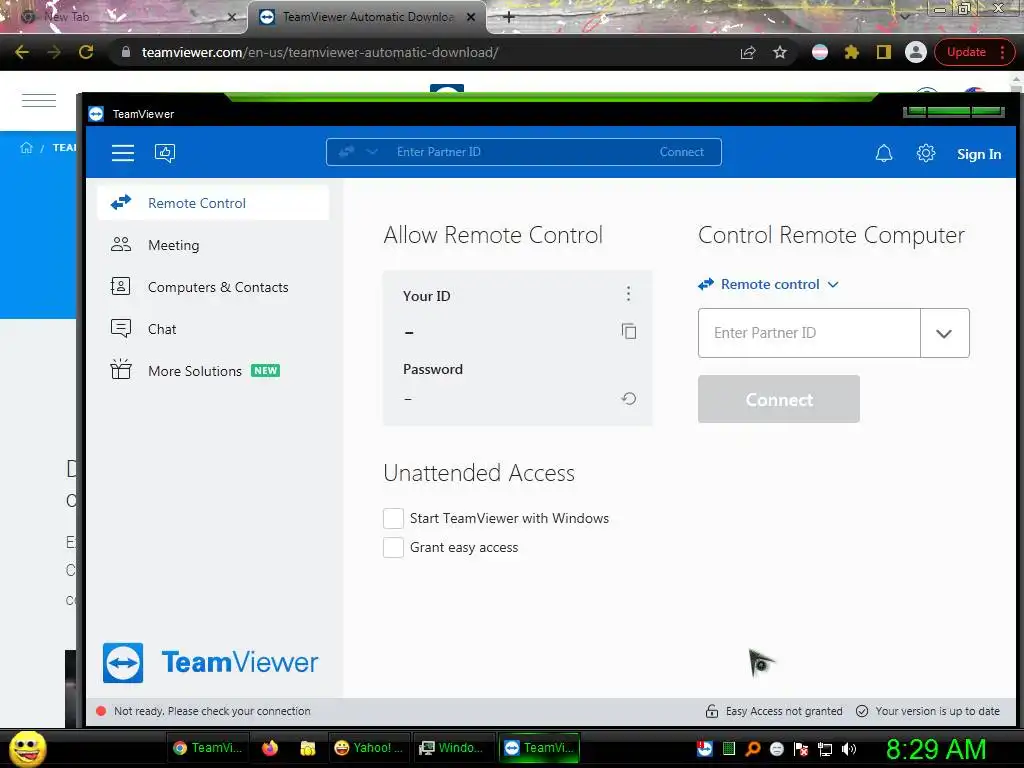Screen dimensions: 1024x768
Task: Click the Enter Partner ID field in main panel
Action: [x=809, y=333]
